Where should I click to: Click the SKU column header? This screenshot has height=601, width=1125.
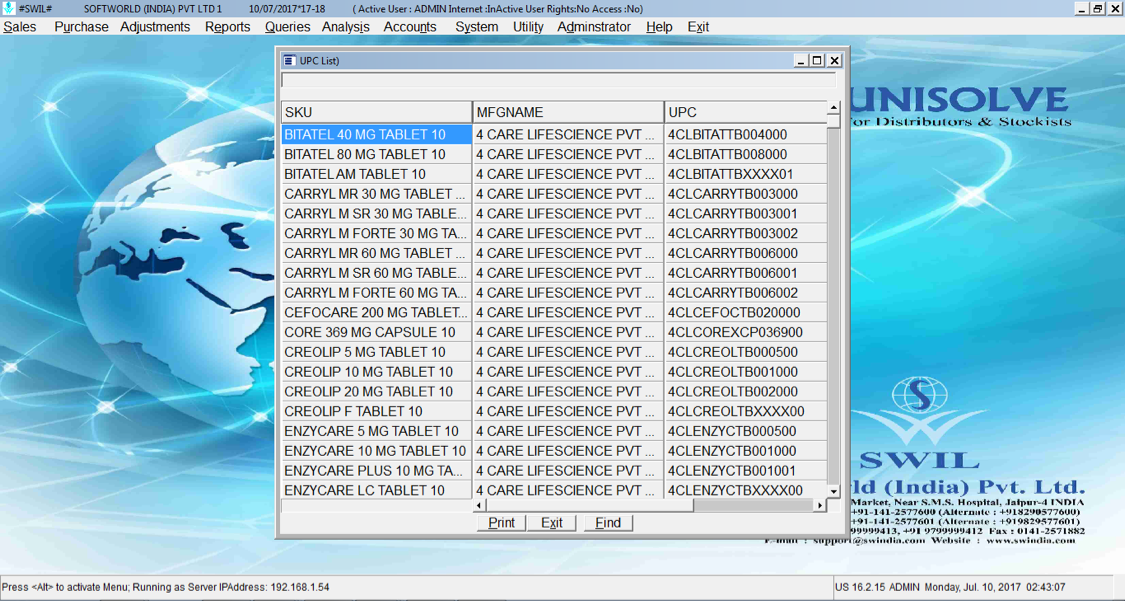pyautogui.click(x=376, y=112)
